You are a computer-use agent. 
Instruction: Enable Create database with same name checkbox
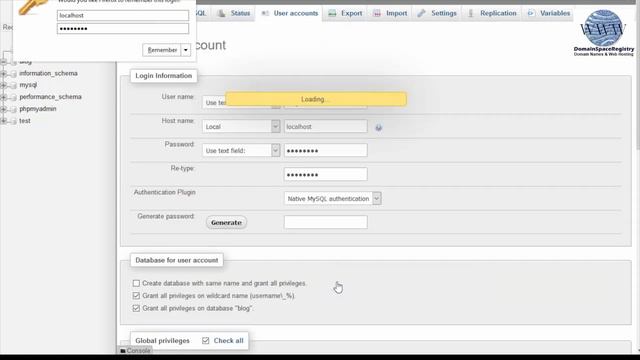coord(136,283)
